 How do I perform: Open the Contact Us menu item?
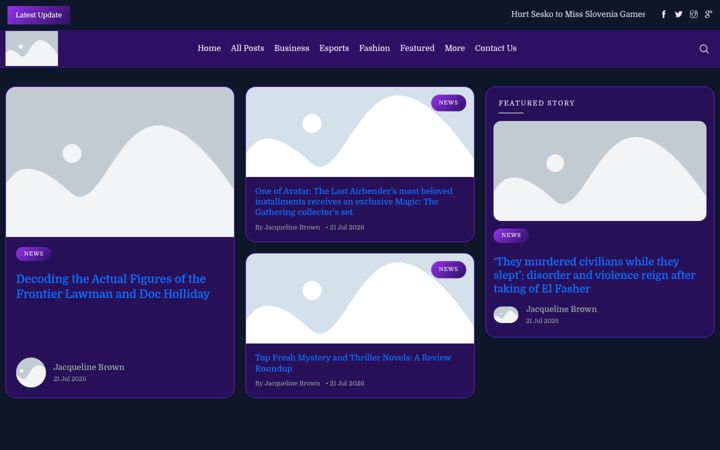[x=495, y=48]
